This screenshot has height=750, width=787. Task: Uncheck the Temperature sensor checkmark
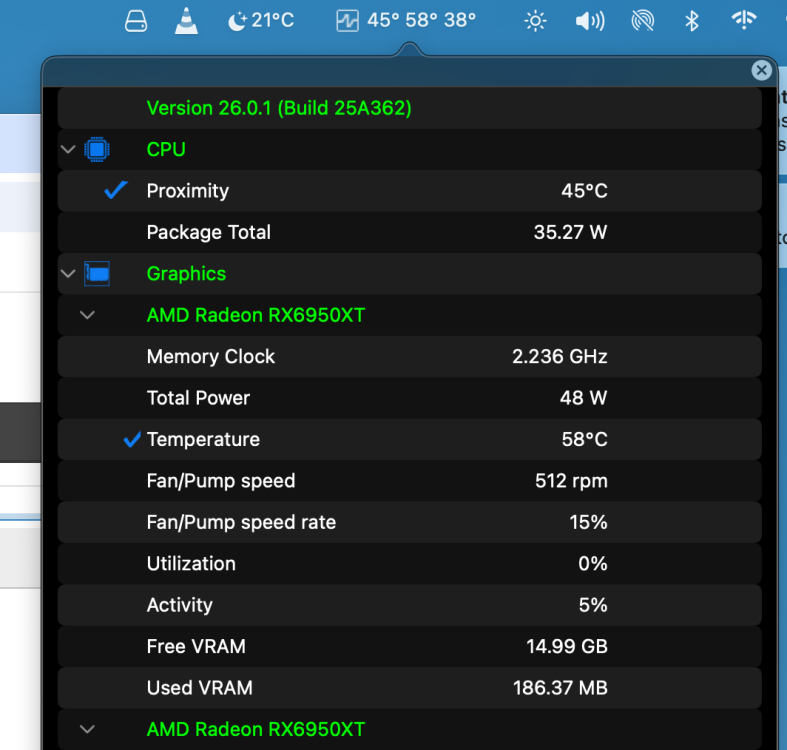click(133, 439)
